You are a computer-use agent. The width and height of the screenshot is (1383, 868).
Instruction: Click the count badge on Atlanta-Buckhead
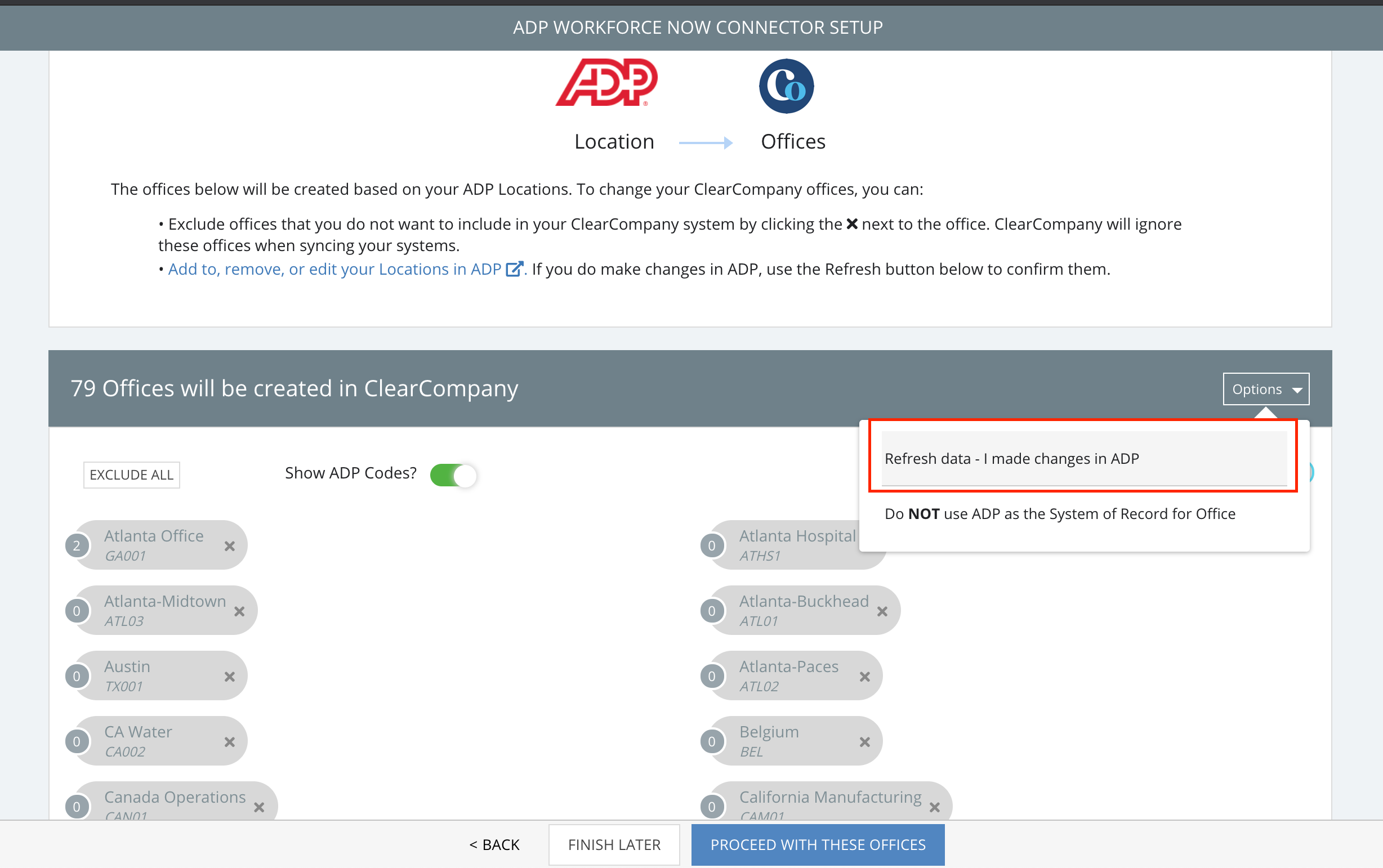tap(712, 611)
